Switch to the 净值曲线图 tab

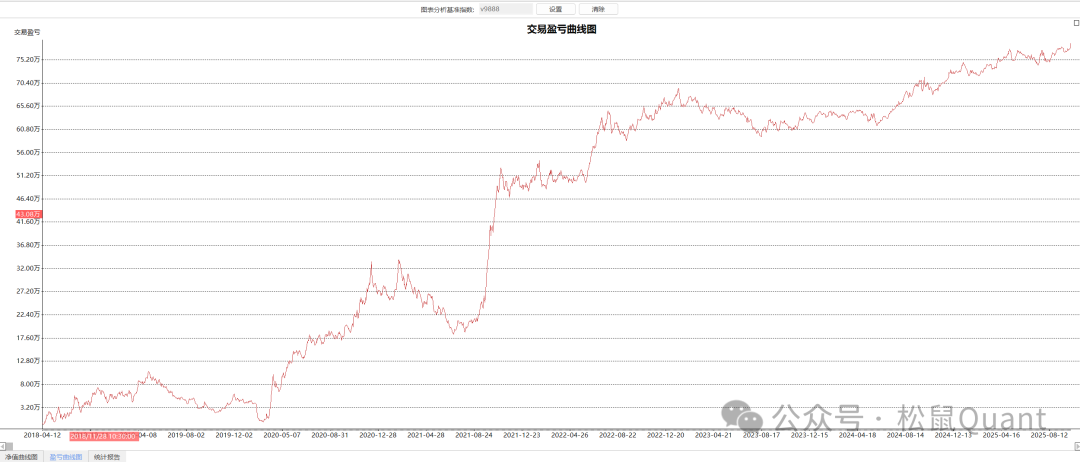coord(21,456)
